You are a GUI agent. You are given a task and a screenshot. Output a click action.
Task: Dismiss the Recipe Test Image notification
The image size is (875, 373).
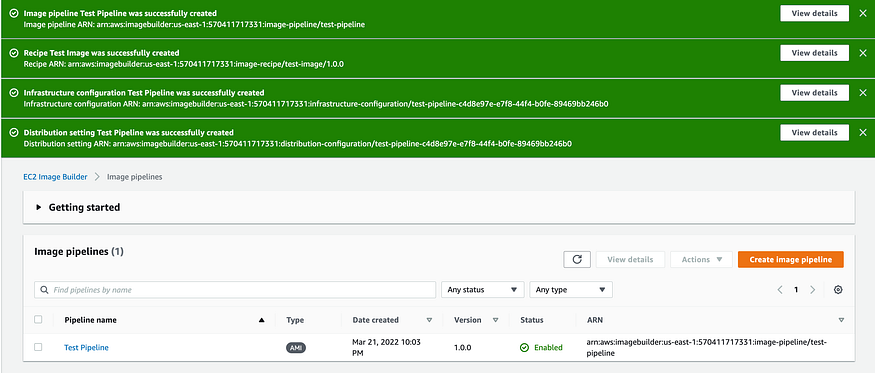[x=863, y=53]
